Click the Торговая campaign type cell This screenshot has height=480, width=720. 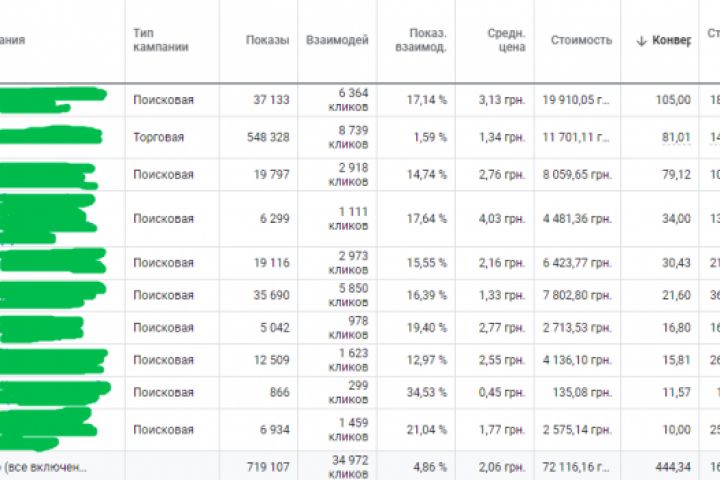[159, 137]
